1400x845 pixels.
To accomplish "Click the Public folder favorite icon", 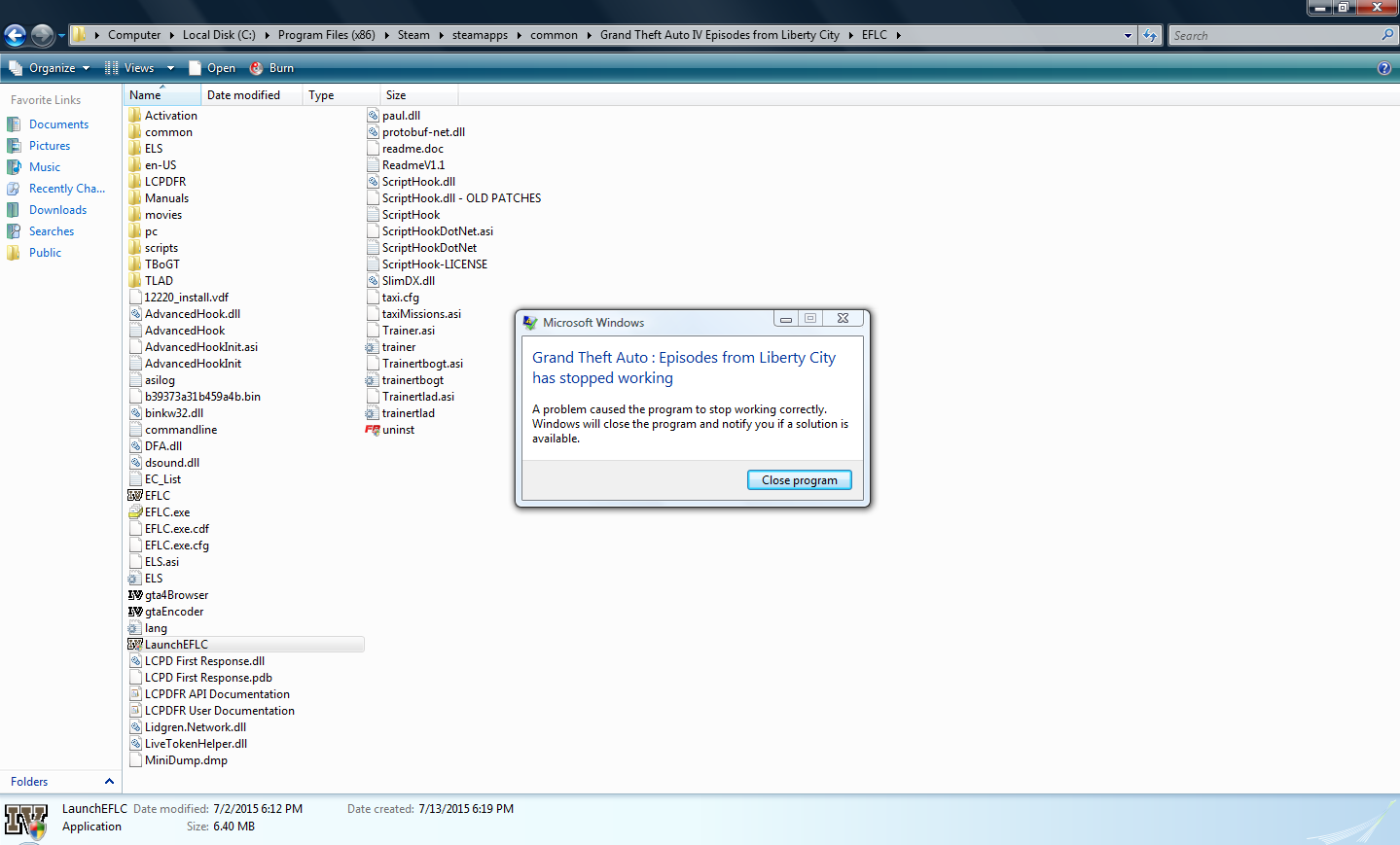I will pyautogui.click(x=14, y=253).
